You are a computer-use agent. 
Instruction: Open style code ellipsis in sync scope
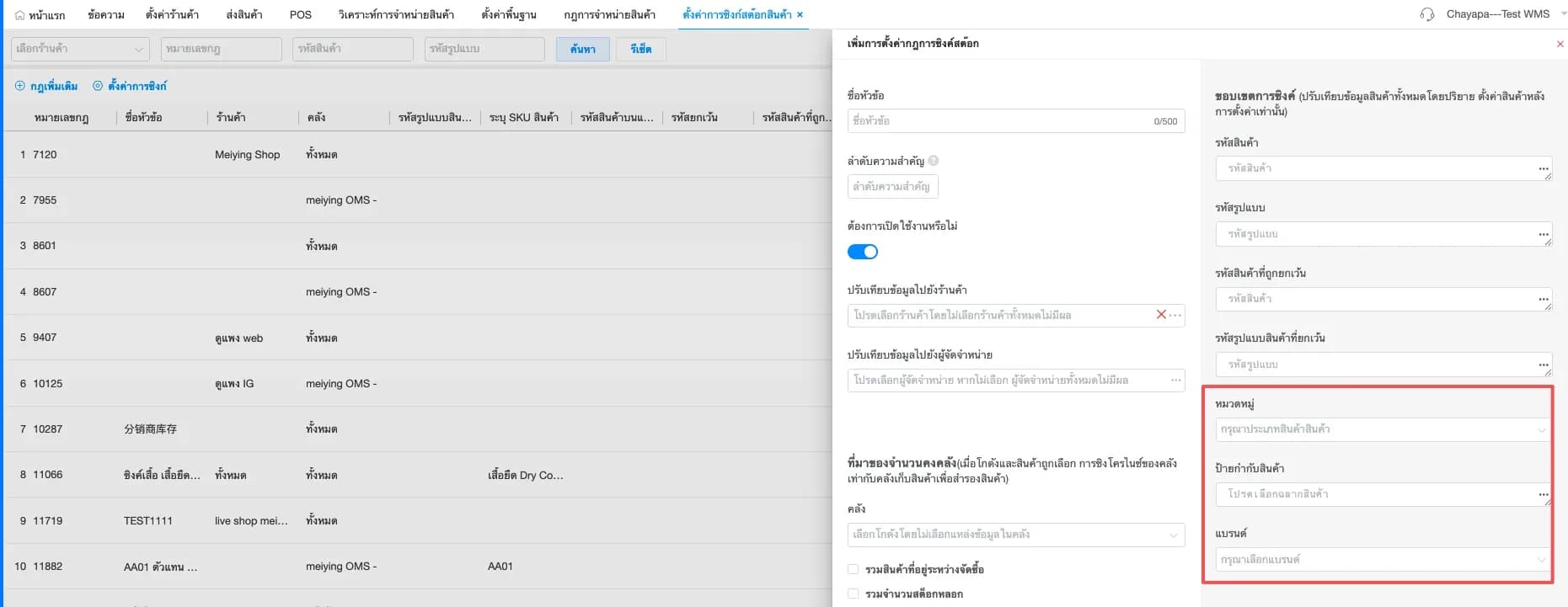(1544, 234)
